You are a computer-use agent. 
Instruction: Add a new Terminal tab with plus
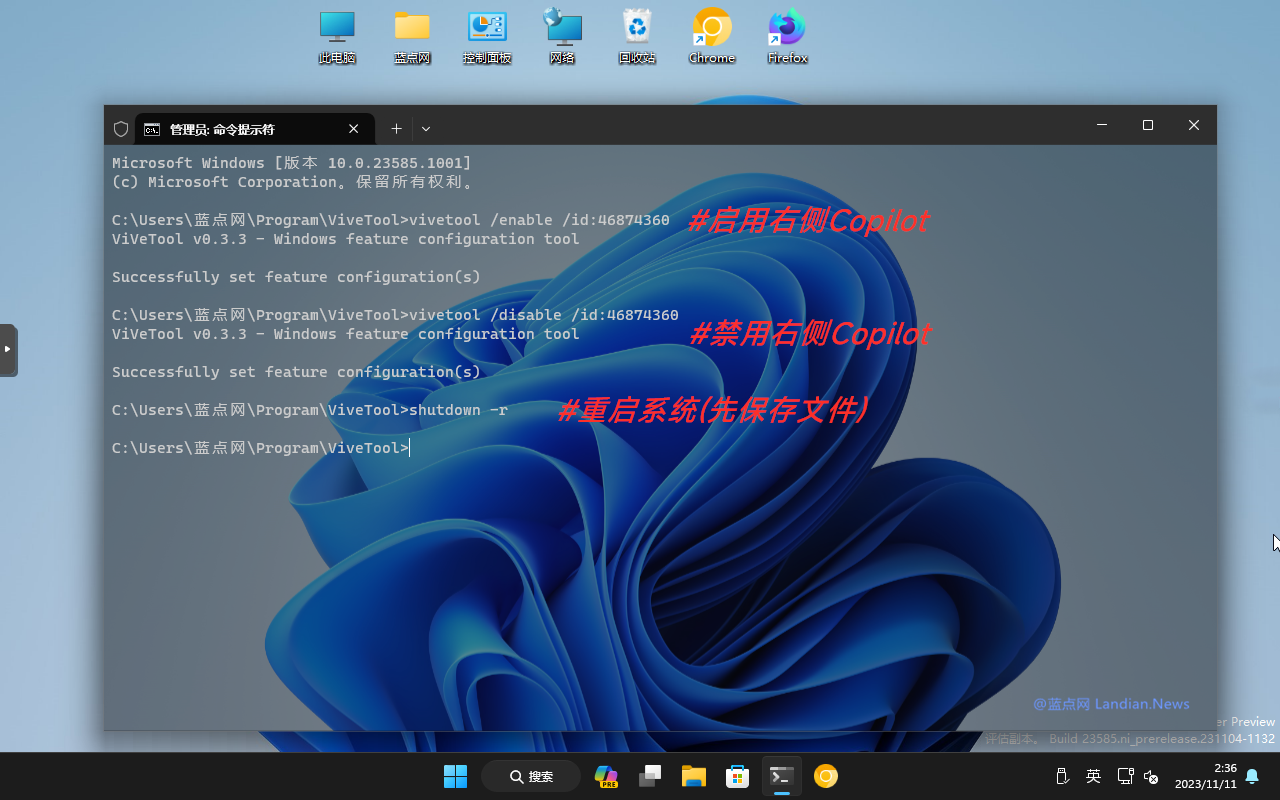point(396,129)
